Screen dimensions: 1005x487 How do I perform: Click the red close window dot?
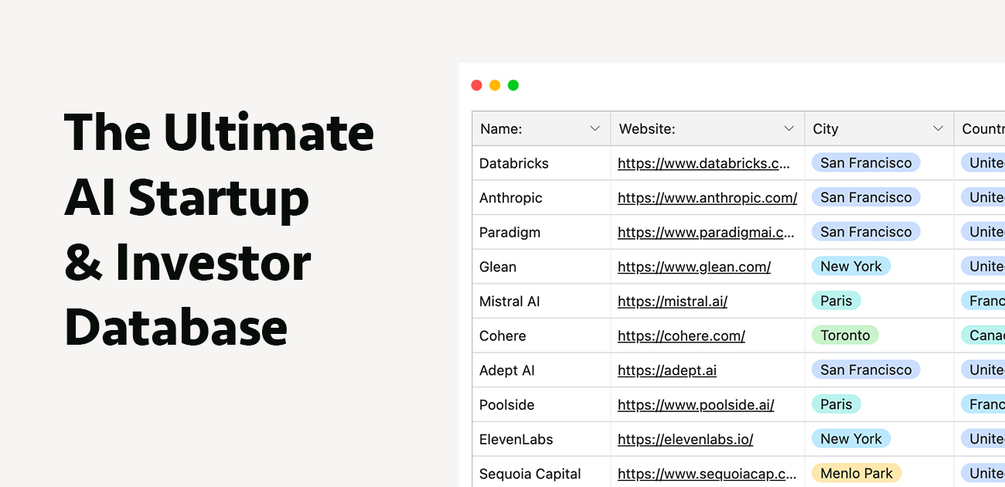pyautogui.click(x=477, y=85)
